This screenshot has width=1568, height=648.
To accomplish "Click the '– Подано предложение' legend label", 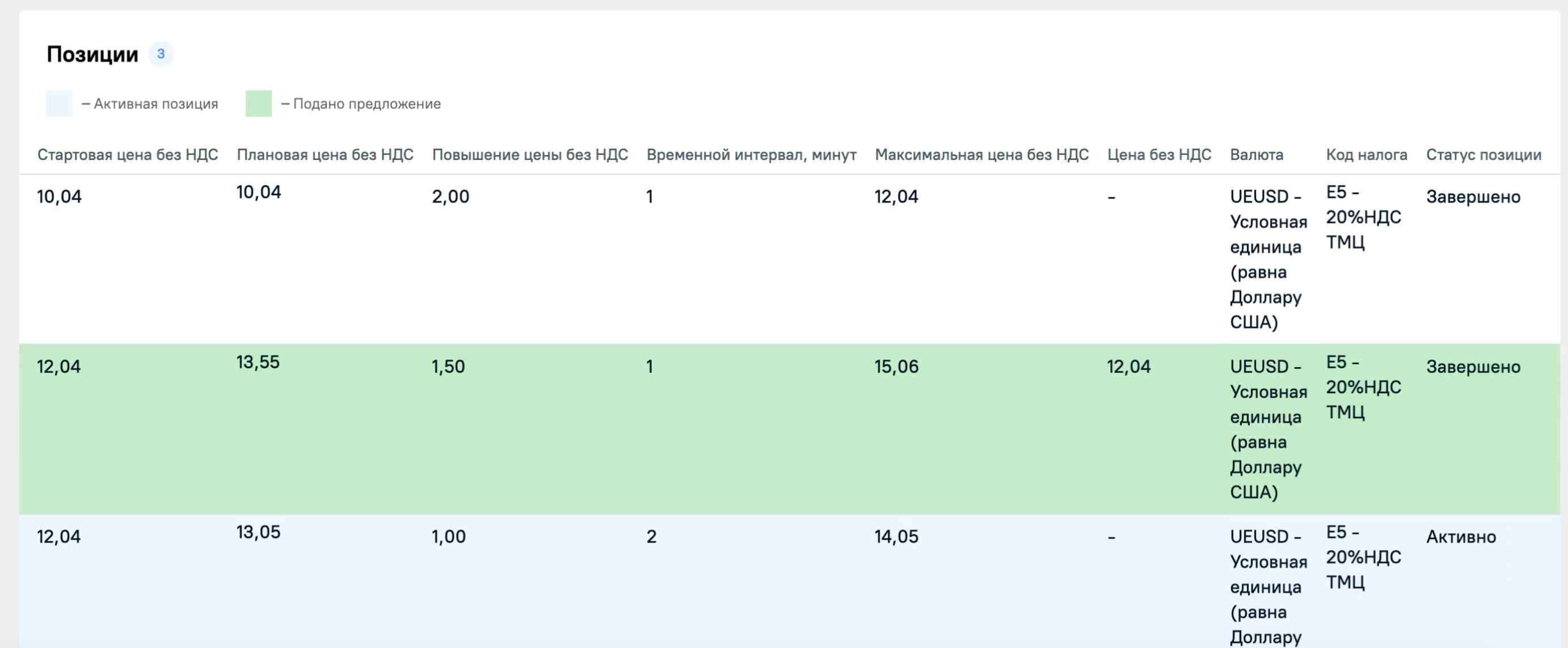I will point(361,103).
